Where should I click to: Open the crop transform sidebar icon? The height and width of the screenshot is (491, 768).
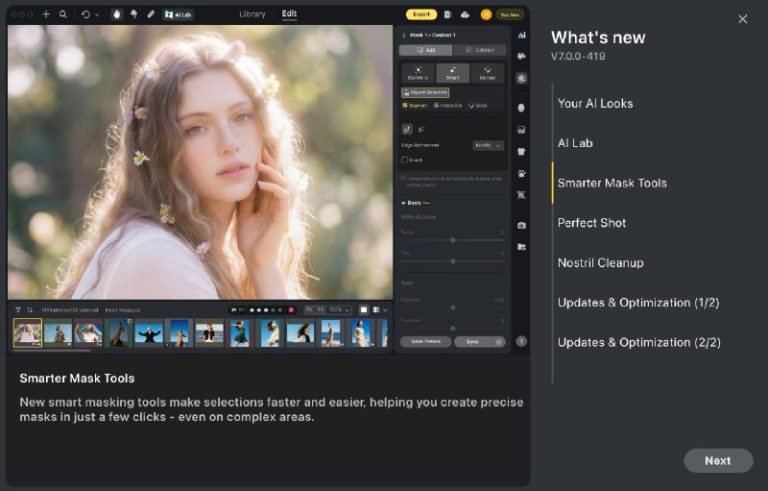click(522, 195)
